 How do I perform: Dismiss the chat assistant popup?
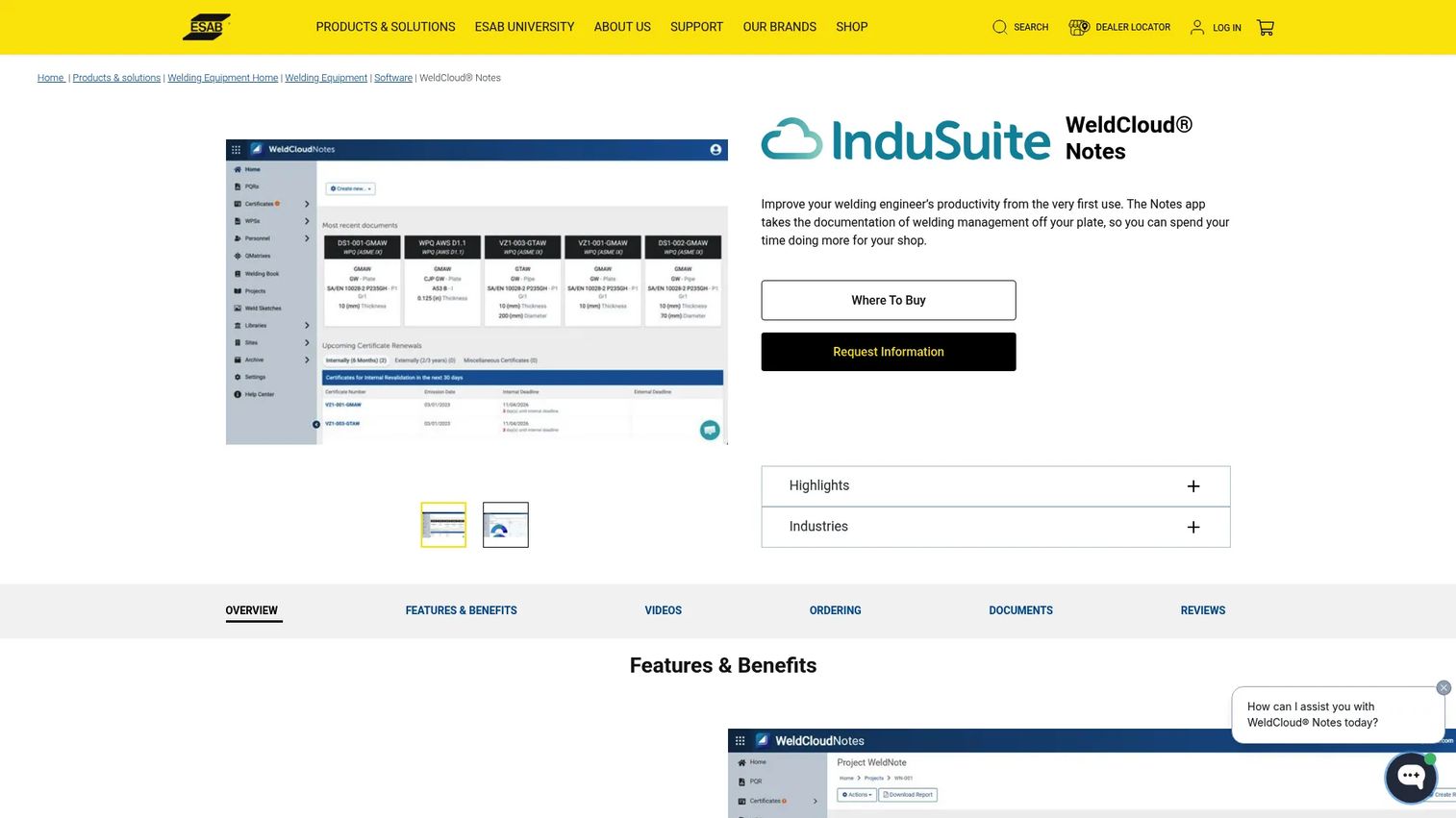click(x=1443, y=687)
